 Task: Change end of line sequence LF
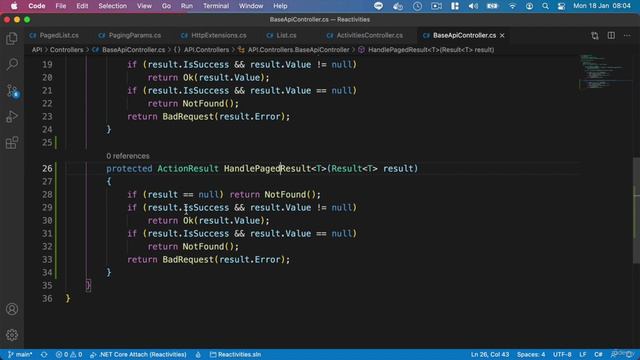(x=583, y=354)
